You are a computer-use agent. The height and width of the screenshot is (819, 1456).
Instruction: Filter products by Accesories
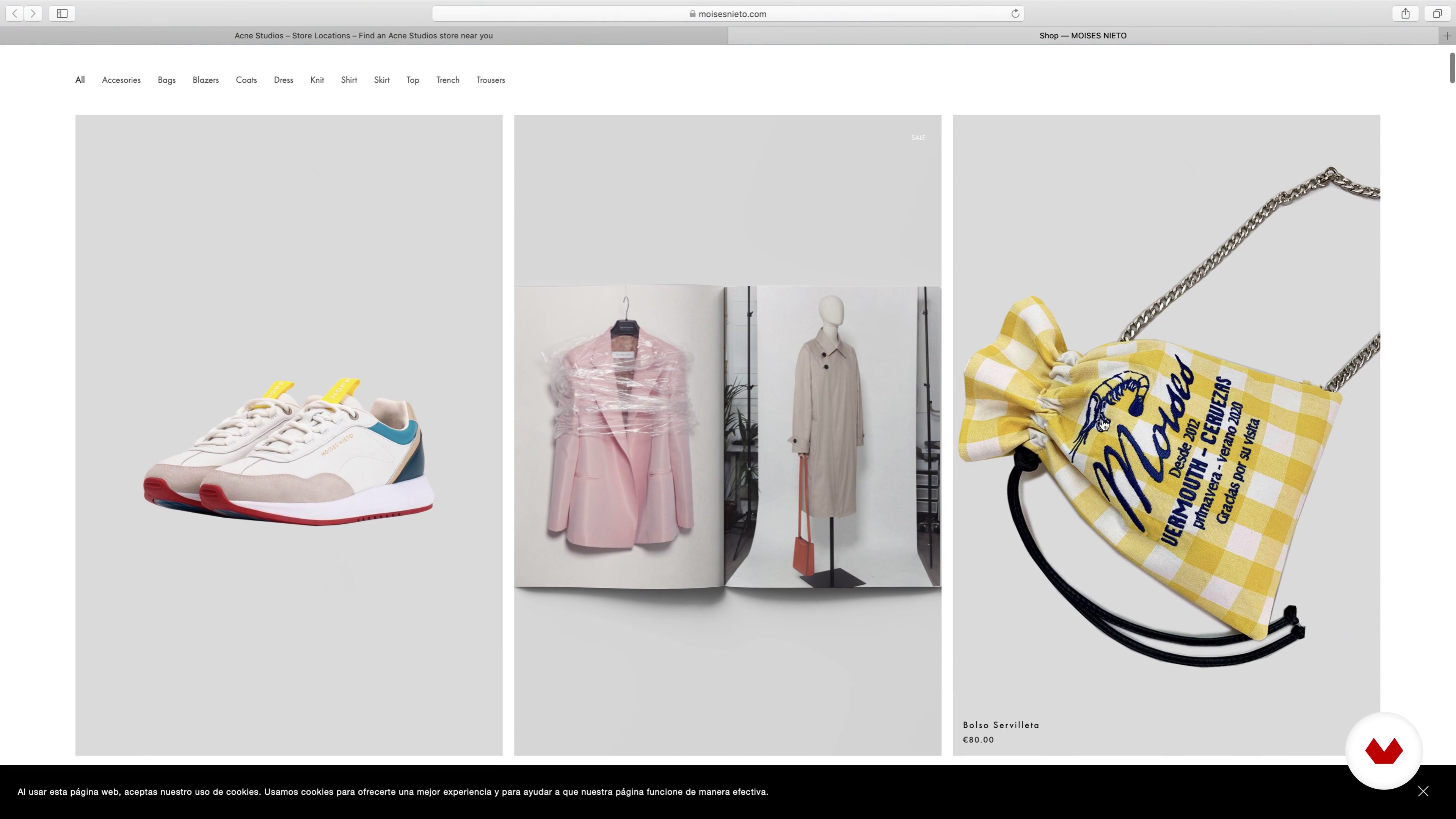[x=121, y=80]
